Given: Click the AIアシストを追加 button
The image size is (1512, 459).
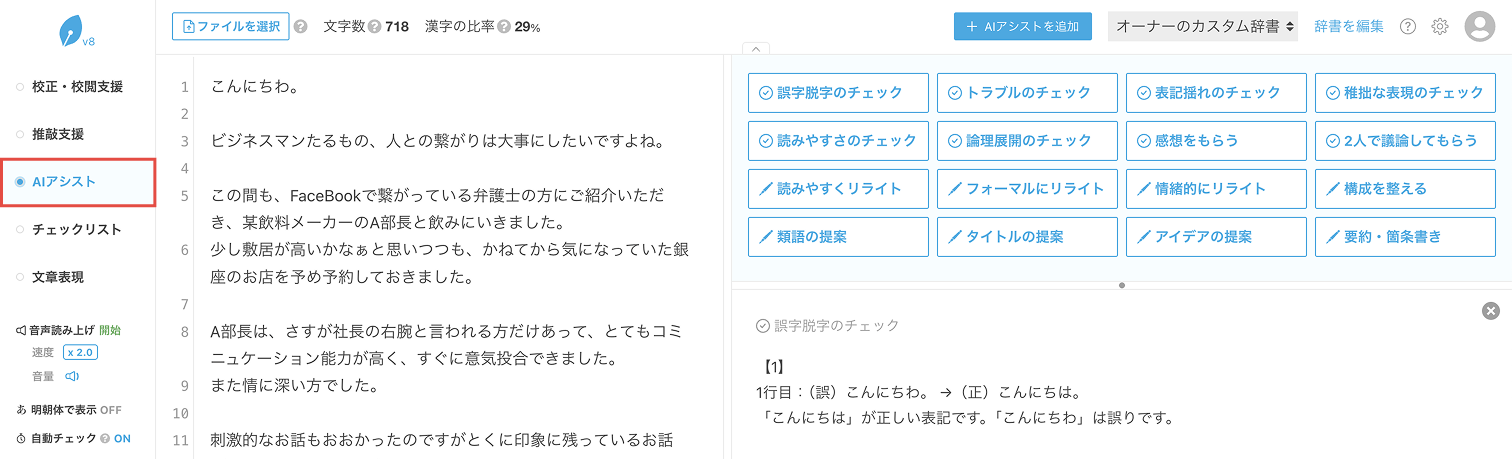Looking at the screenshot, I should click(x=1023, y=27).
